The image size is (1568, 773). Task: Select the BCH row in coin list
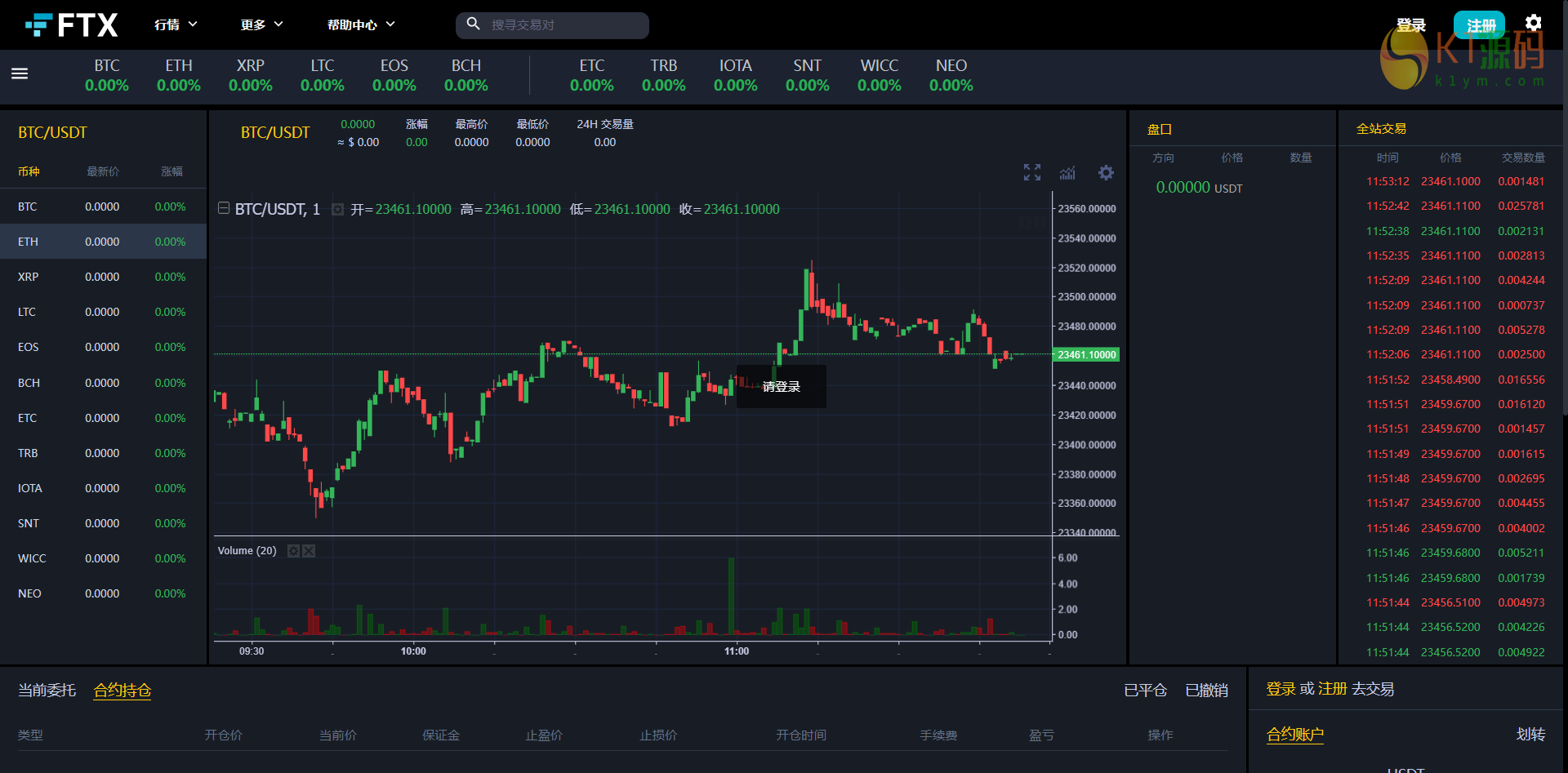[x=103, y=383]
